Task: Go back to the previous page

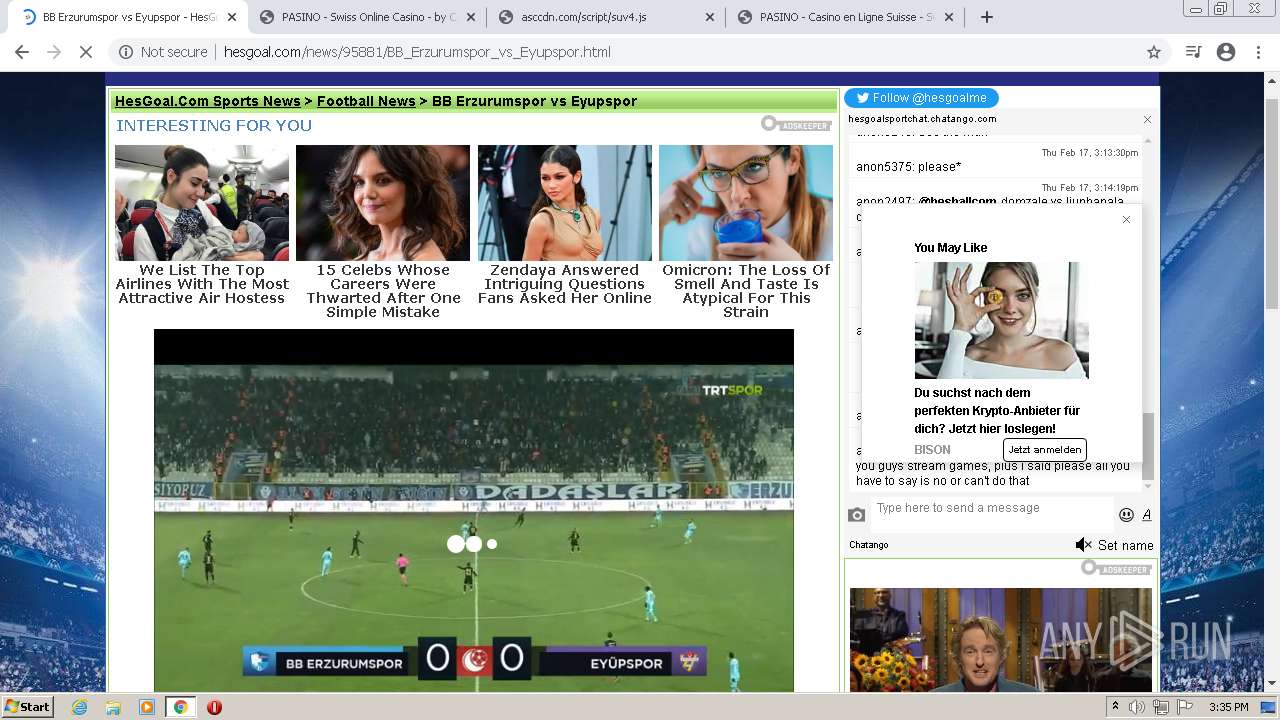Action: [x=22, y=52]
